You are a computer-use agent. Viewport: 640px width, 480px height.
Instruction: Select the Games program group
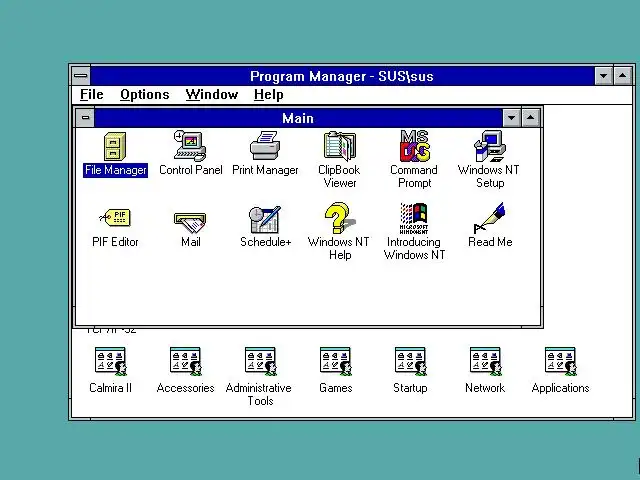(x=336, y=362)
